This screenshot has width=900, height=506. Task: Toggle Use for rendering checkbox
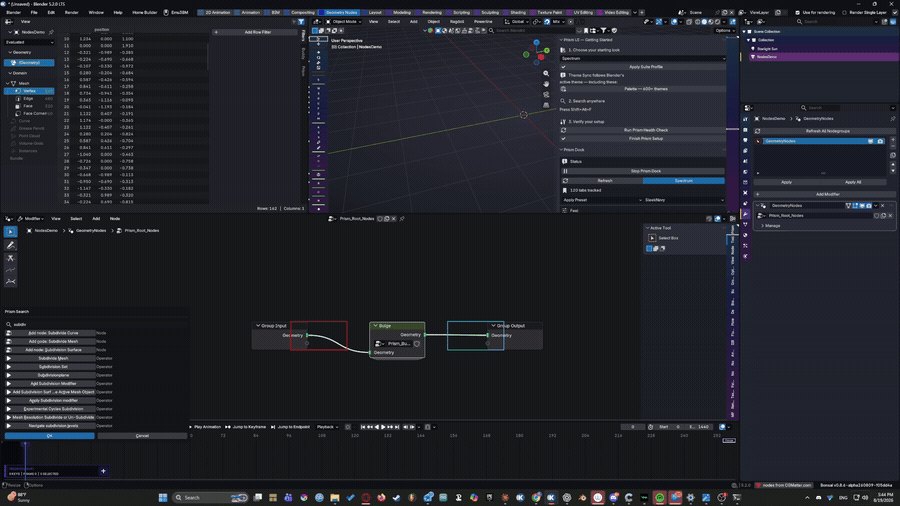tap(797, 13)
